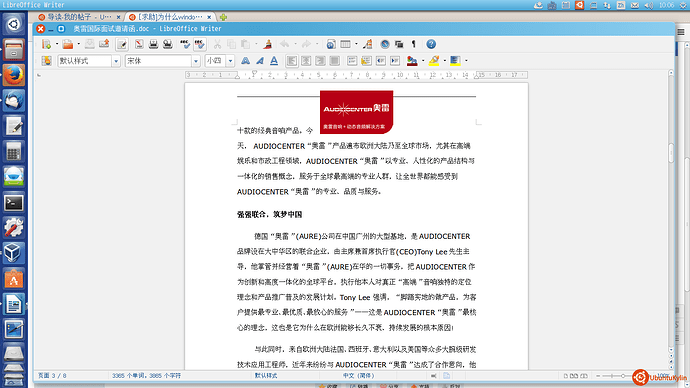Click the New document icon

46,44
